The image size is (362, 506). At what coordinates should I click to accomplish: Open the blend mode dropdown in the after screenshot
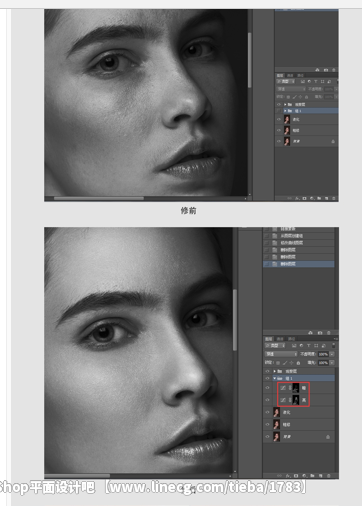pyautogui.click(x=281, y=354)
